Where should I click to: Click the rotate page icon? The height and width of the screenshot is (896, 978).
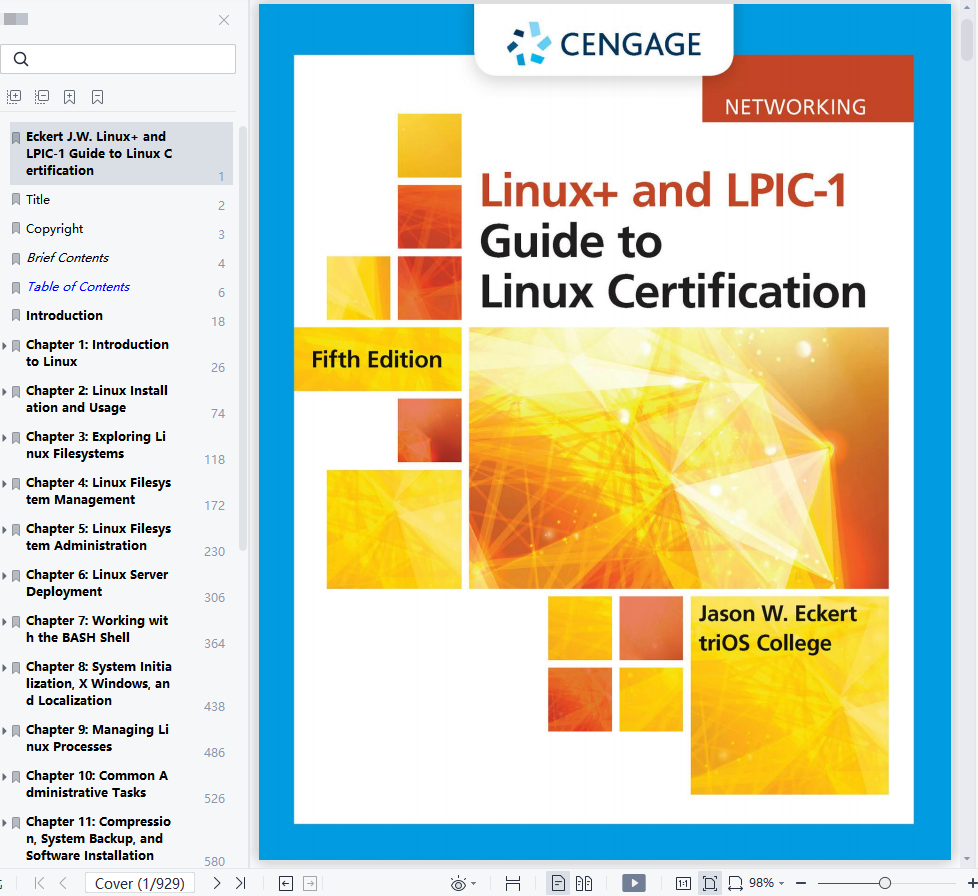735,883
